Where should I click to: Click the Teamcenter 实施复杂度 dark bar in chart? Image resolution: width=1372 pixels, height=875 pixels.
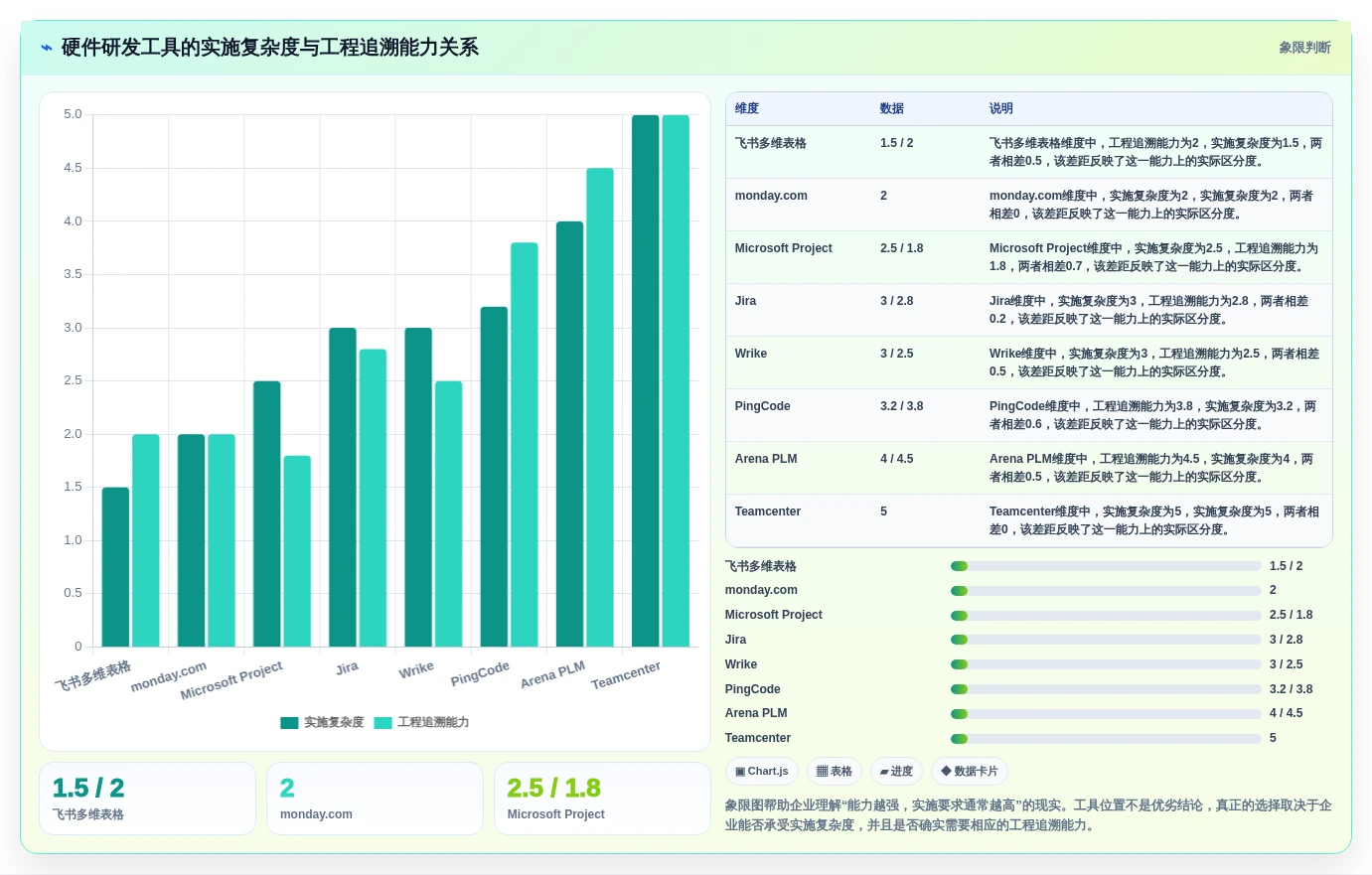tap(646, 381)
